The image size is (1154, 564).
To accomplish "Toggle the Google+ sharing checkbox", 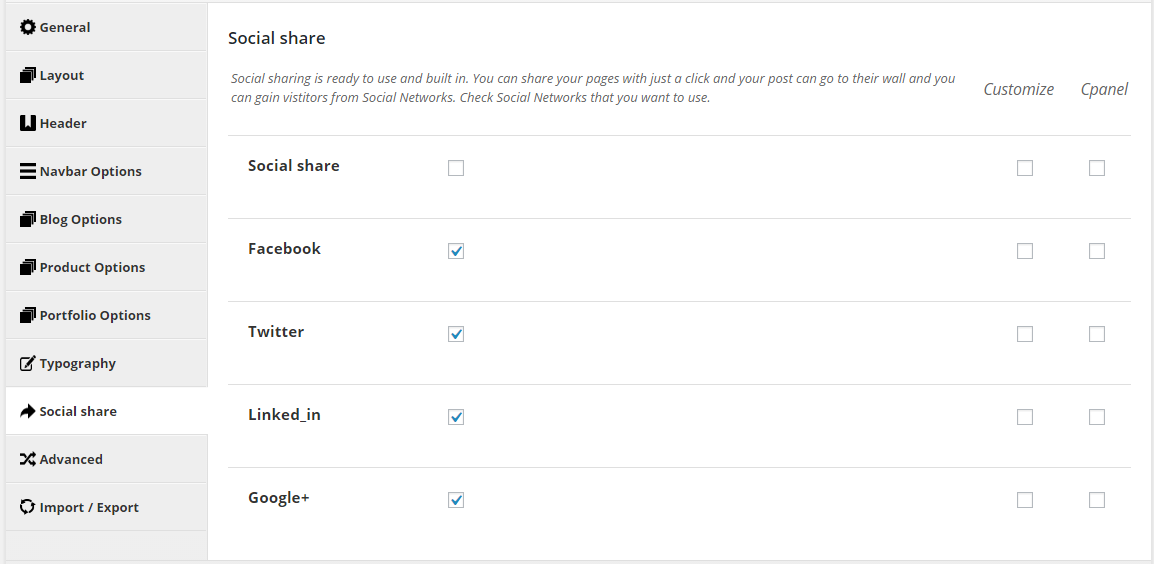I will (x=456, y=500).
